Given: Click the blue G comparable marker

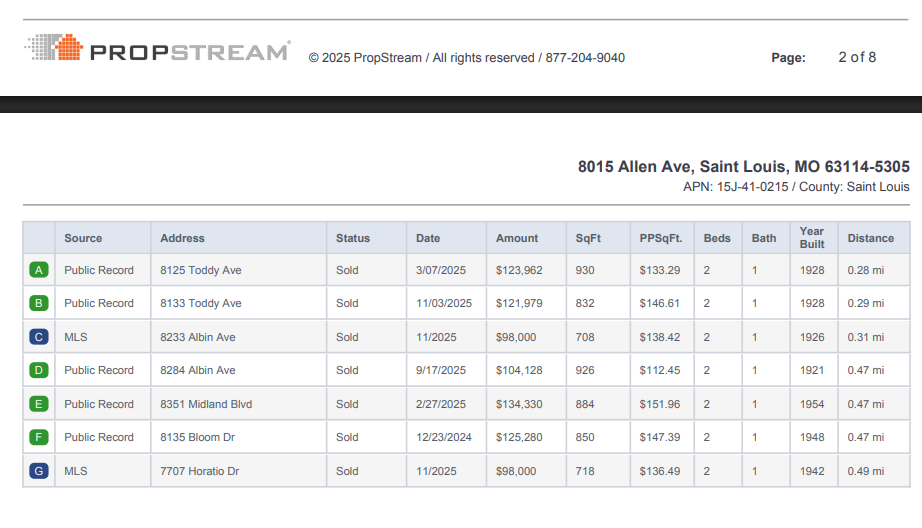Looking at the screenshot, I should tap(39, 471).
